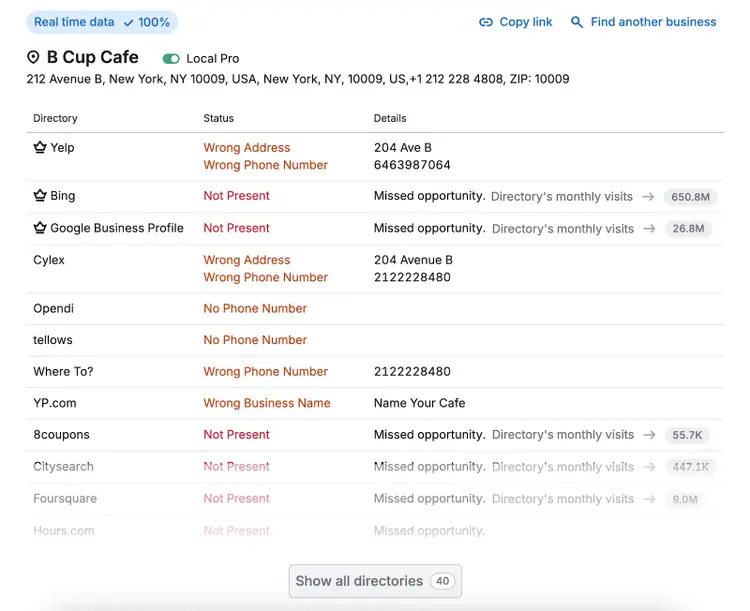Click Show all directories button

click(x=375, y=581)
